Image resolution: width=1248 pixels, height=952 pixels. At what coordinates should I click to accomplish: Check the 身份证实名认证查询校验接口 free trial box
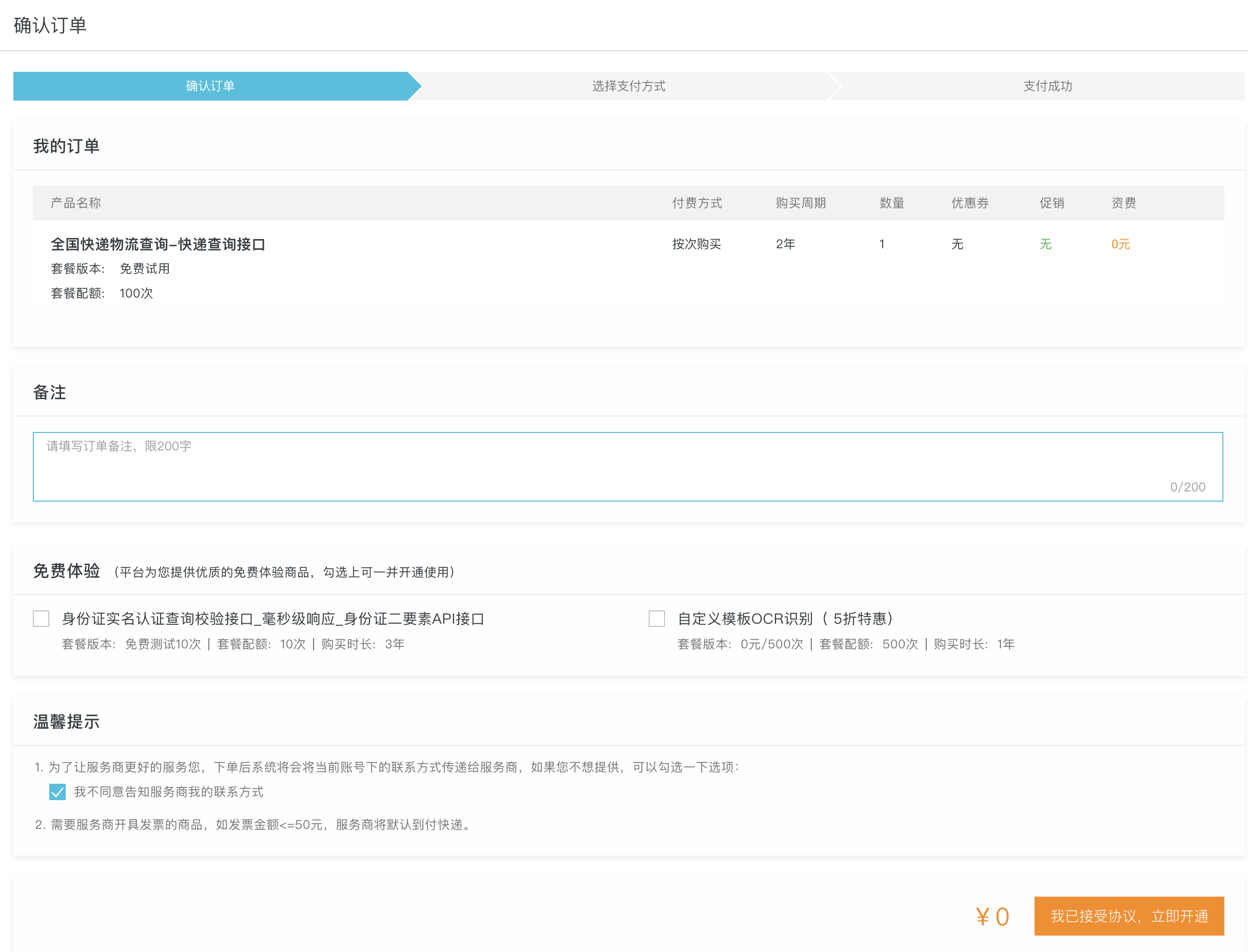[x=42, y=618]
